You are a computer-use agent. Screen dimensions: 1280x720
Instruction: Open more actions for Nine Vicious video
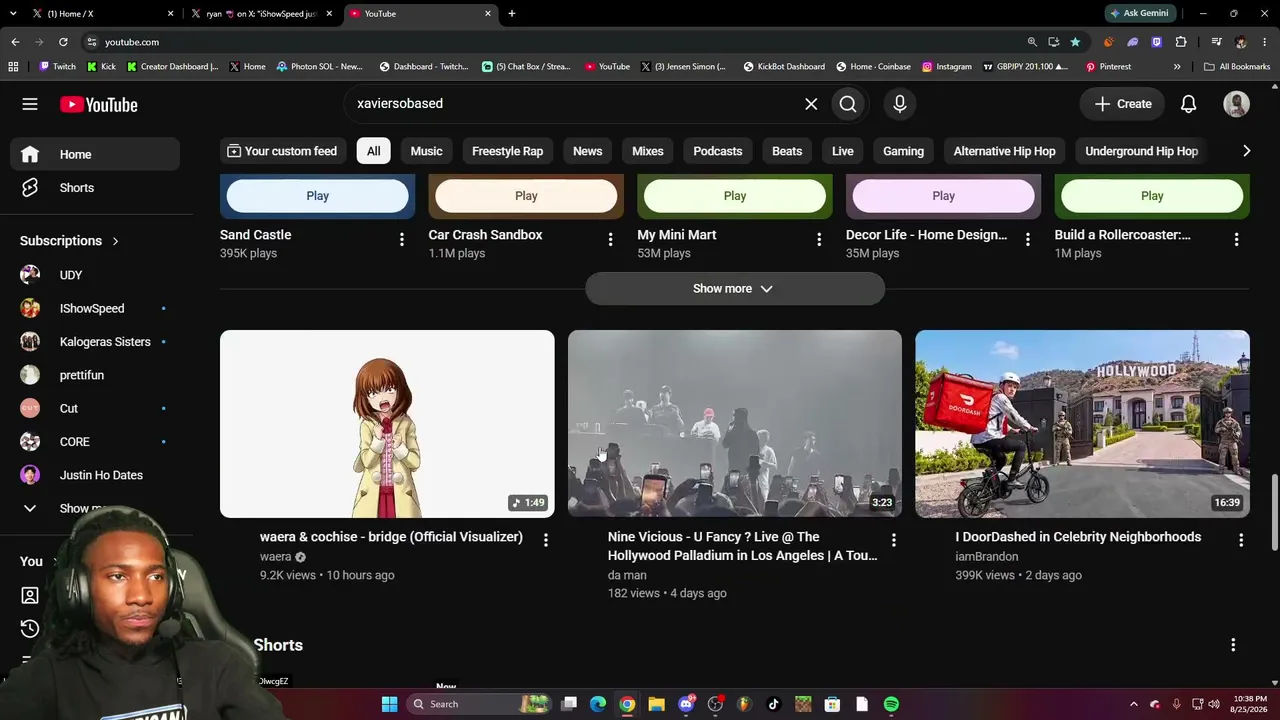[x=893, y=540]
